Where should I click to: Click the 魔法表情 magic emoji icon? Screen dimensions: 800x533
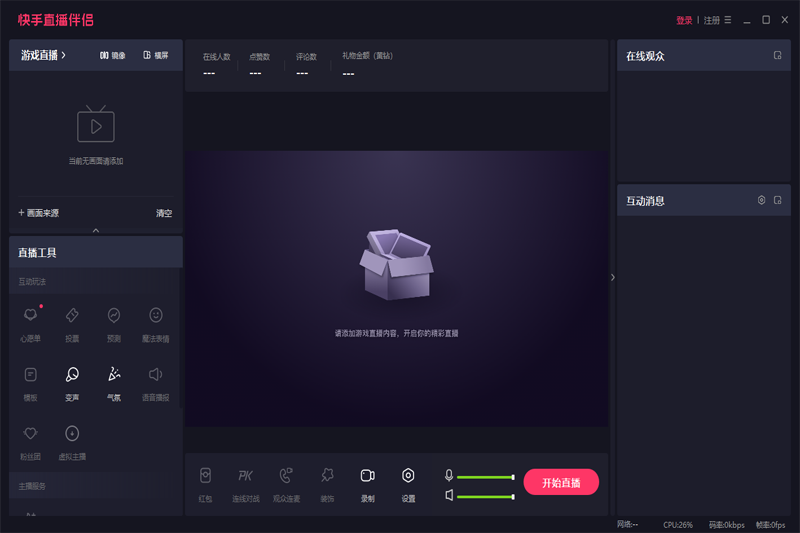click(156, 316)
